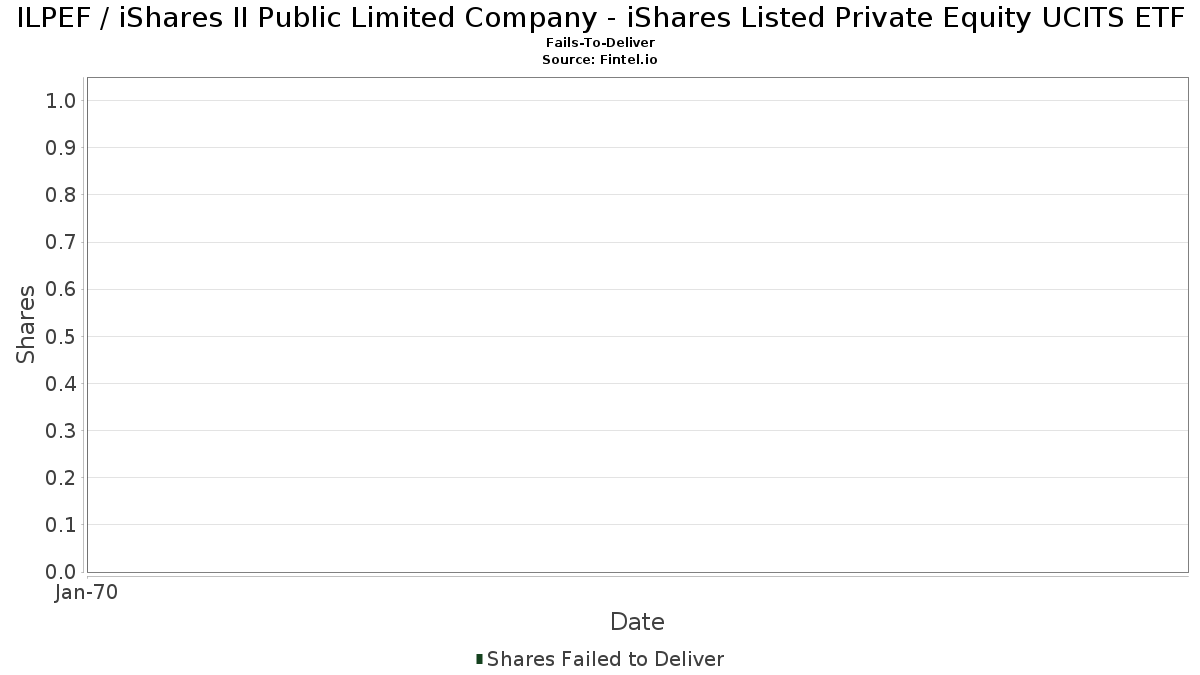Viewport: 1200px width, 675px height.
Task: Click the Jan-70 date axis label
Action: 87,593
